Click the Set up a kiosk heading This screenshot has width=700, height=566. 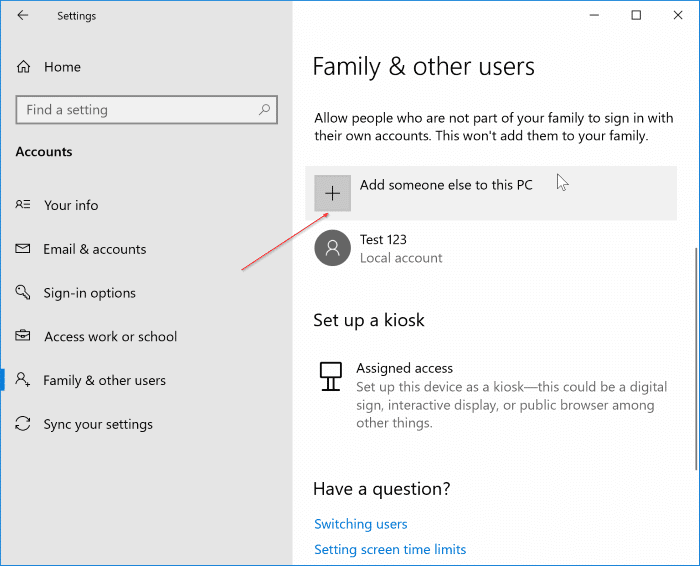coord(369,320)
